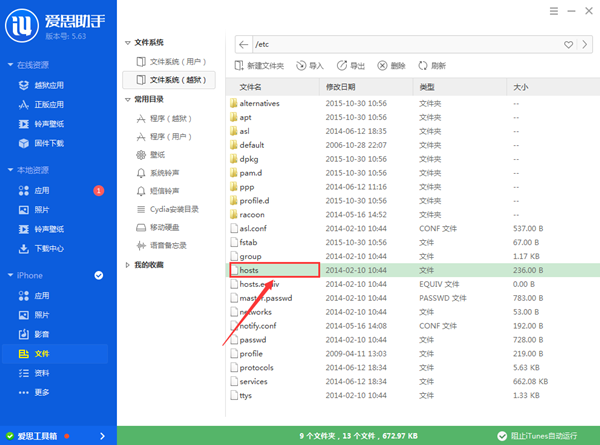Open iPhone 影音 media section
This screenshot has width=600, height=445.
34,334
